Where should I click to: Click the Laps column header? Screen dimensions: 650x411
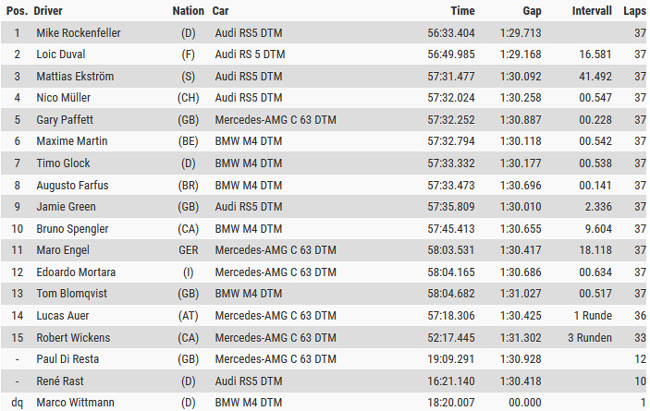[634, 10]
